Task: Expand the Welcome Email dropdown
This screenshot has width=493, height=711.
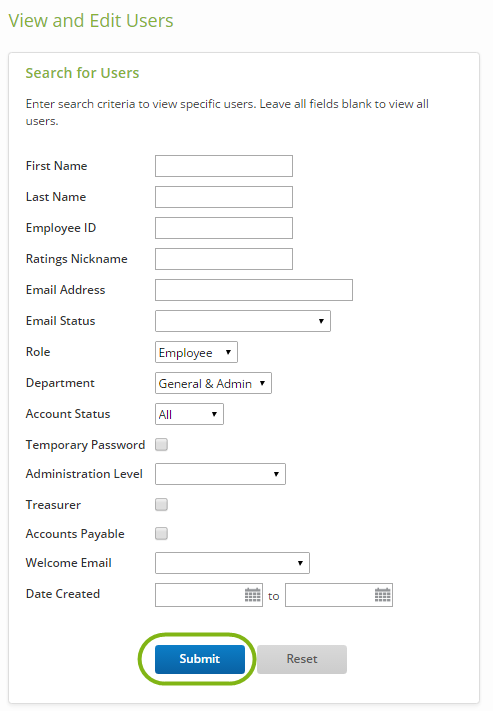Action: 232,563
